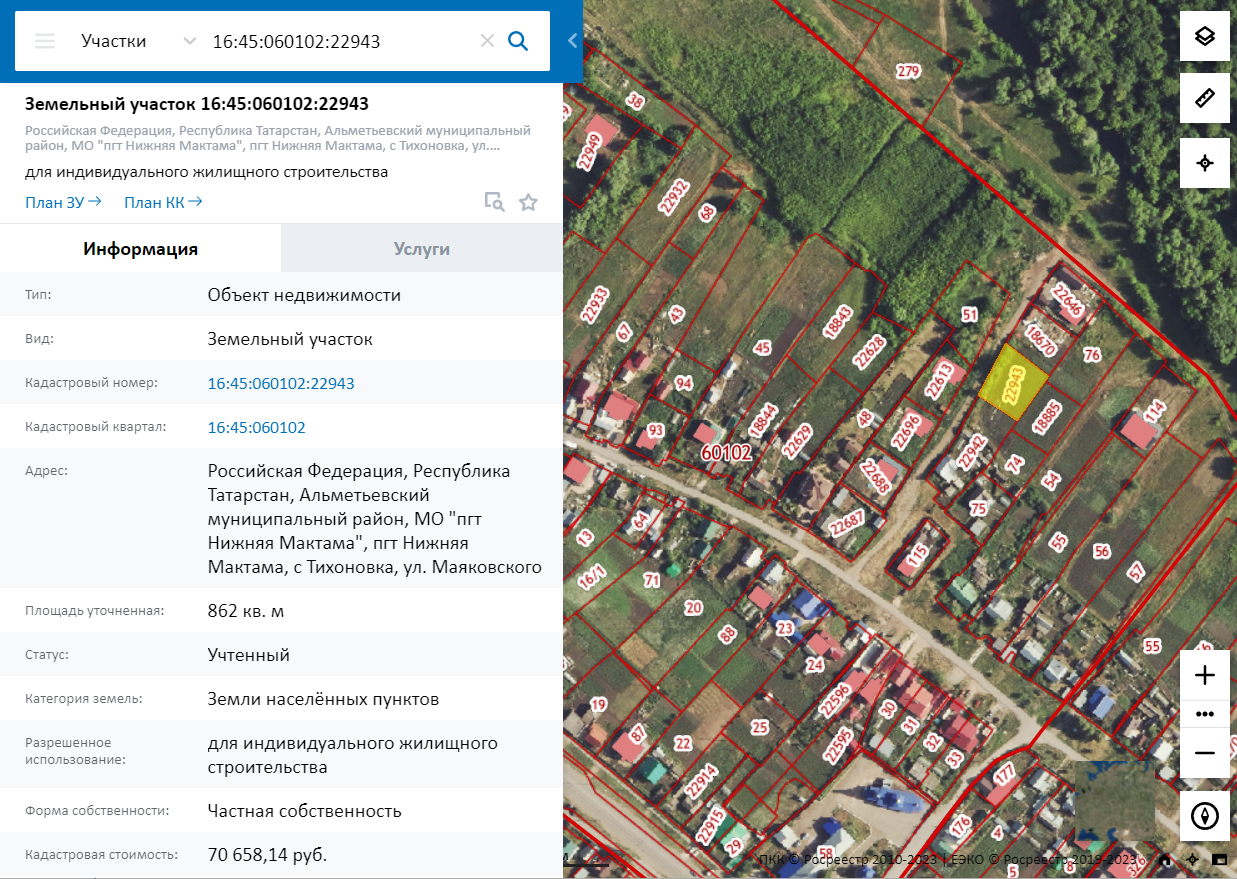This screenshot has height=879, width=1237.
Task: Click the heading Земельный участок 16:45:060102:22943
Action: click(197, 104)
